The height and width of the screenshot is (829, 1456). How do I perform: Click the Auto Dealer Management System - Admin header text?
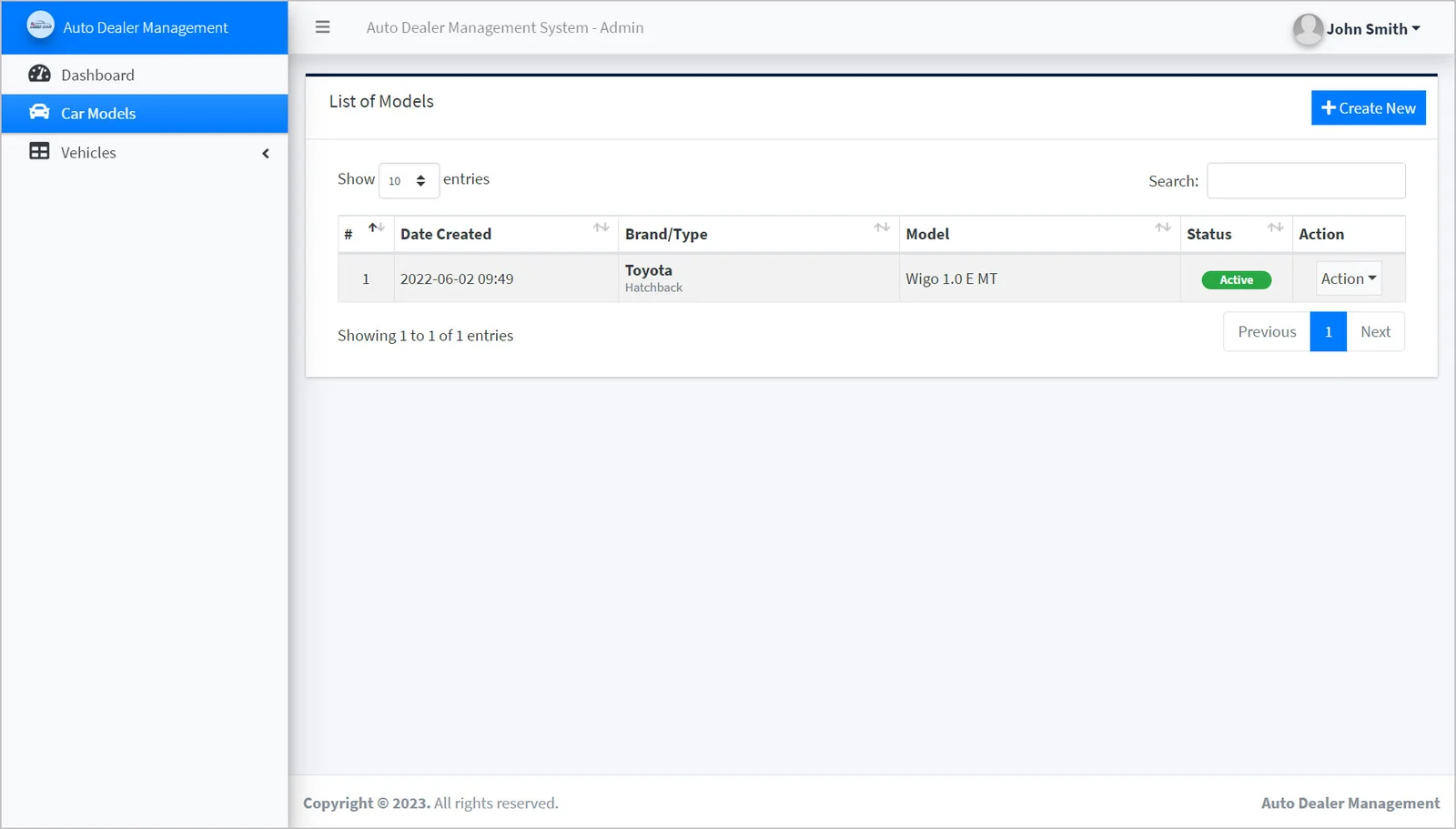505,27
